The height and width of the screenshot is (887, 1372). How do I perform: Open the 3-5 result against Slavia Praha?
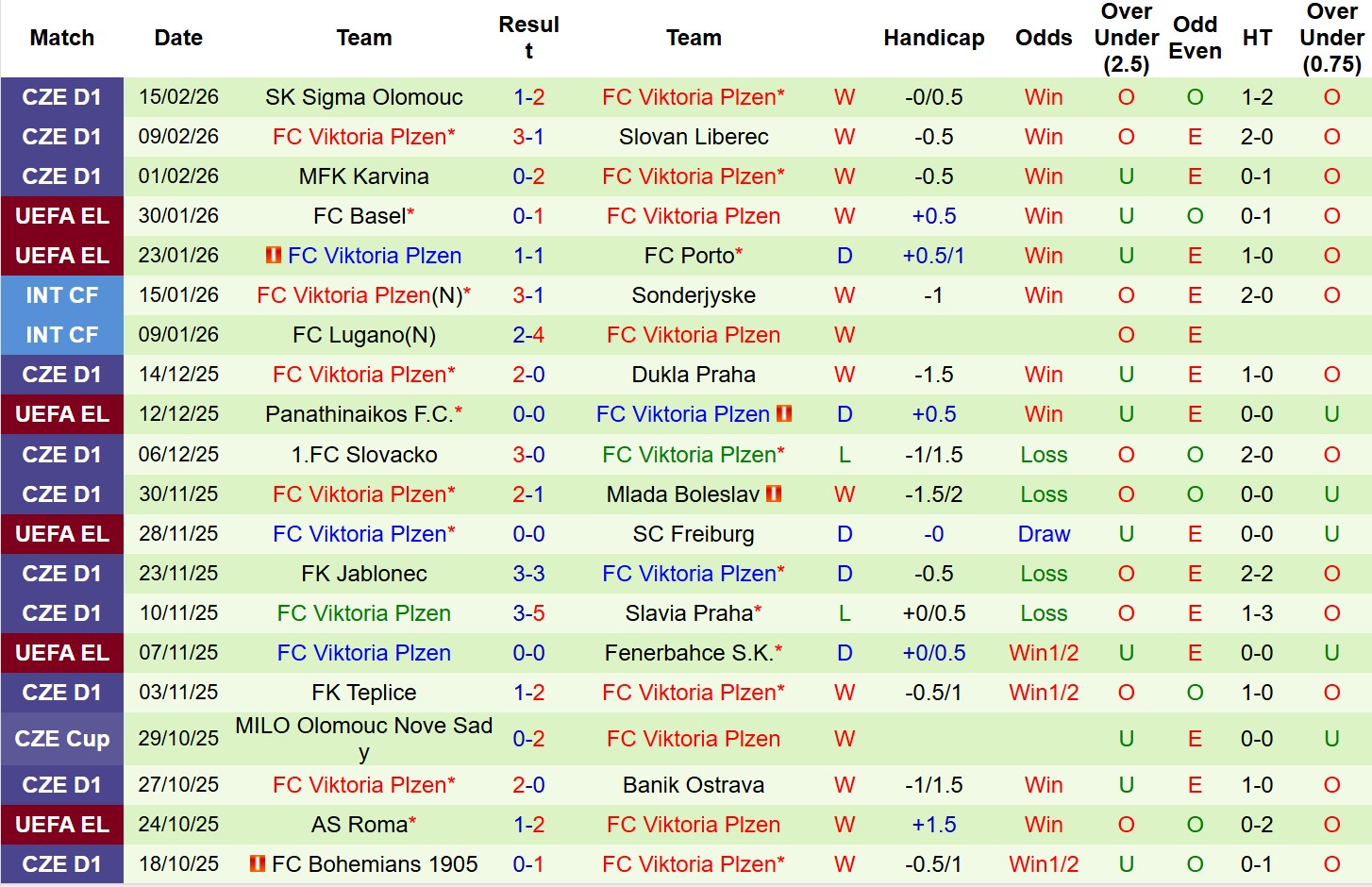[528, 613]
